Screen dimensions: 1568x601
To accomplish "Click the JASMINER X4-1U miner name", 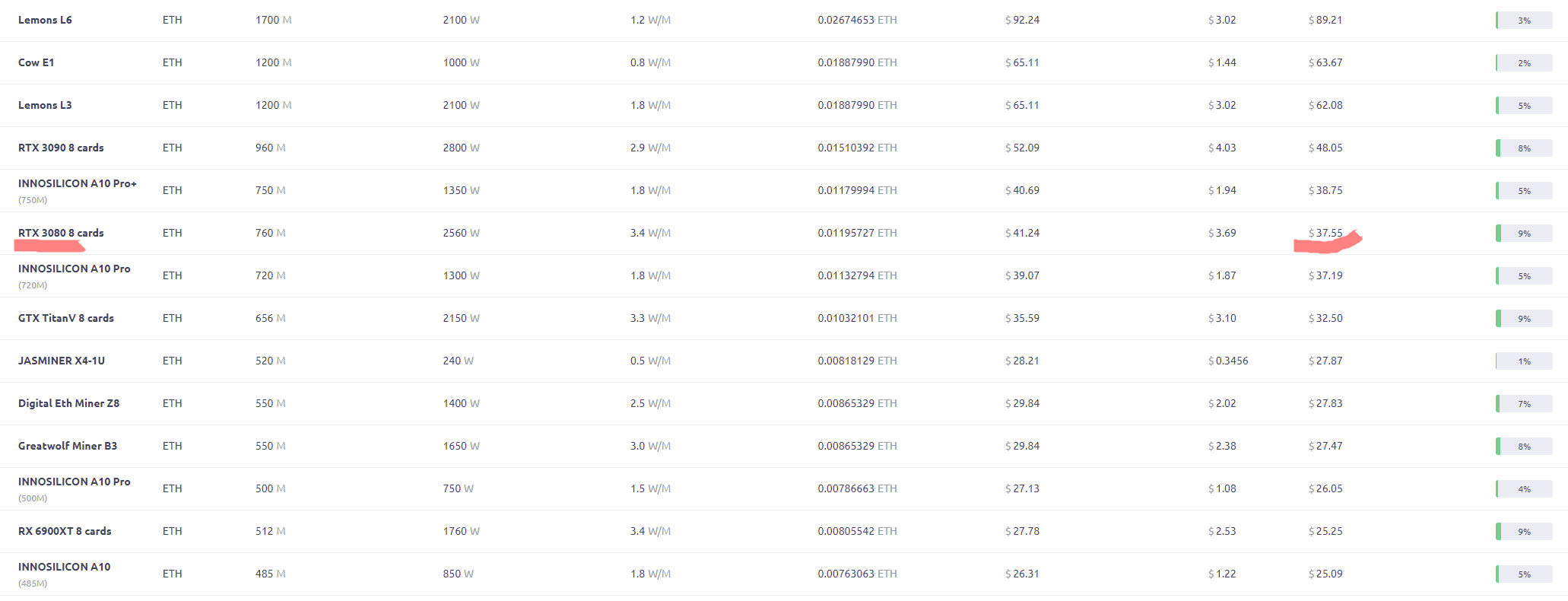I will [x=62, y=361].
